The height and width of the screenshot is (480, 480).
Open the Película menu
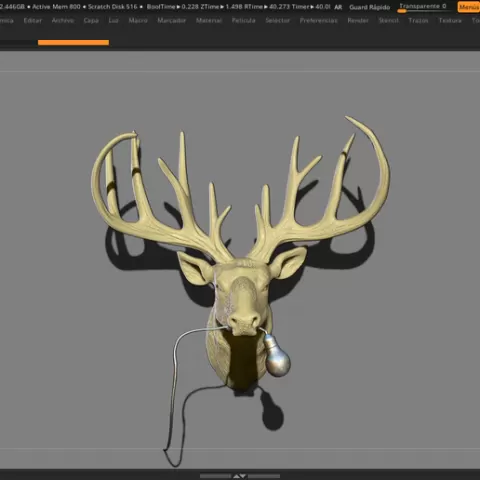[x=243, y=20]
